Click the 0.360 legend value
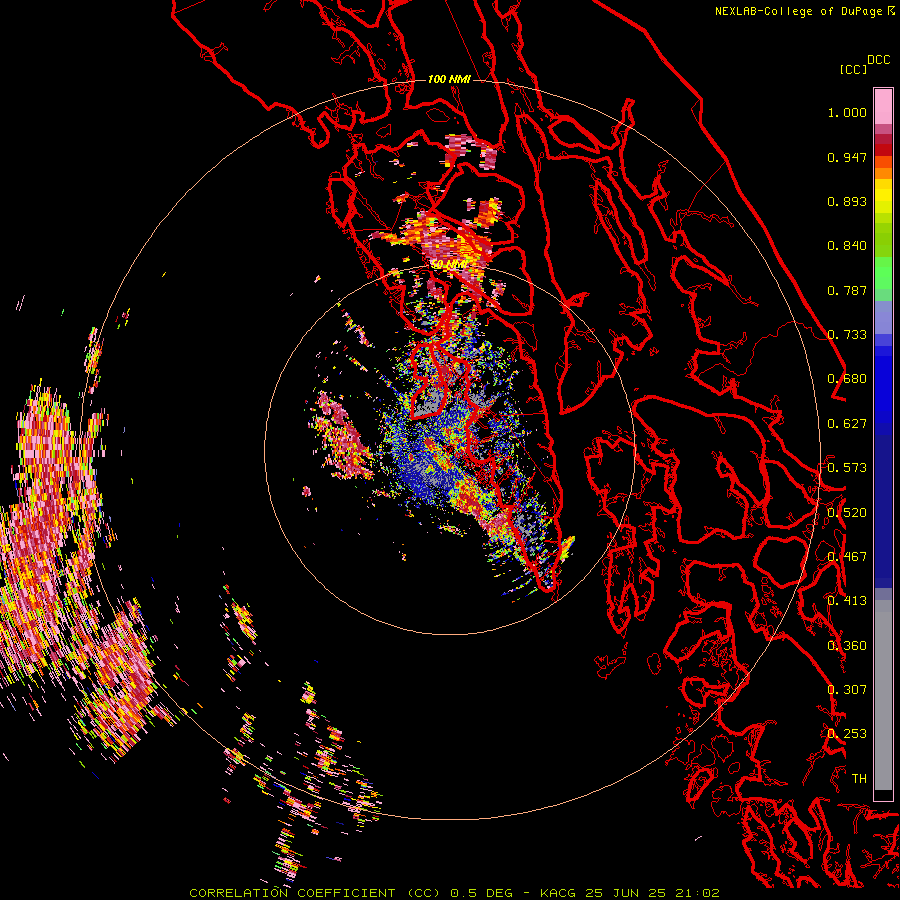The width and height of the screenshot is (900, 900). click(x=847, y=646)
